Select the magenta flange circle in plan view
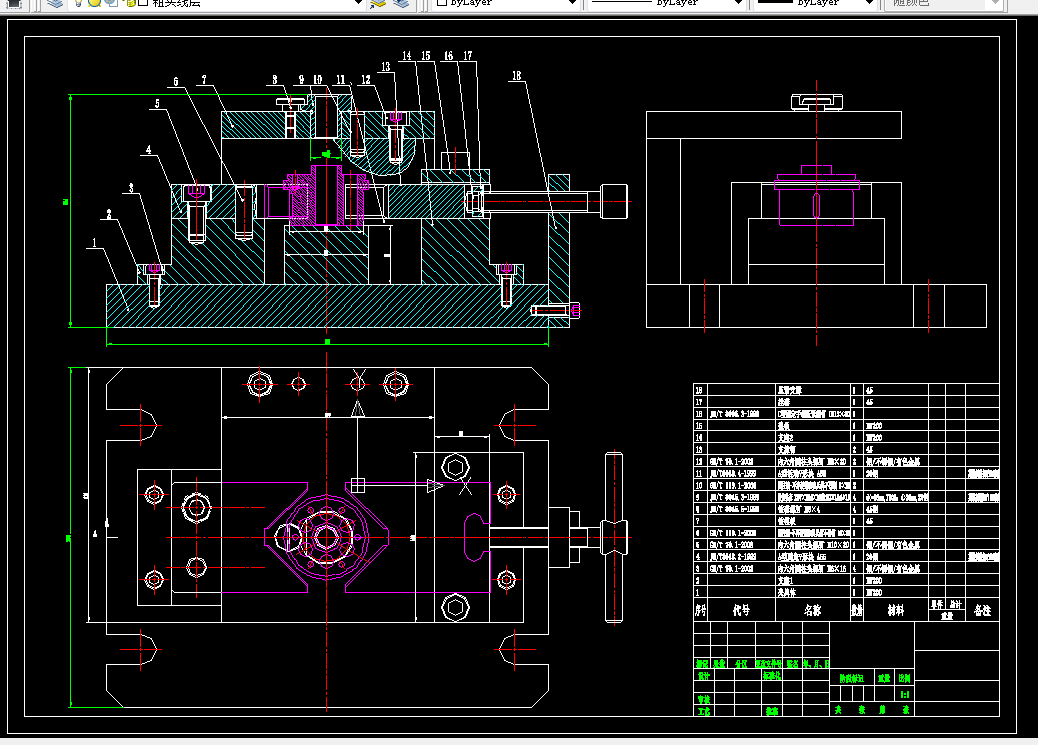 pyautogui.click(x=326, y=536)
